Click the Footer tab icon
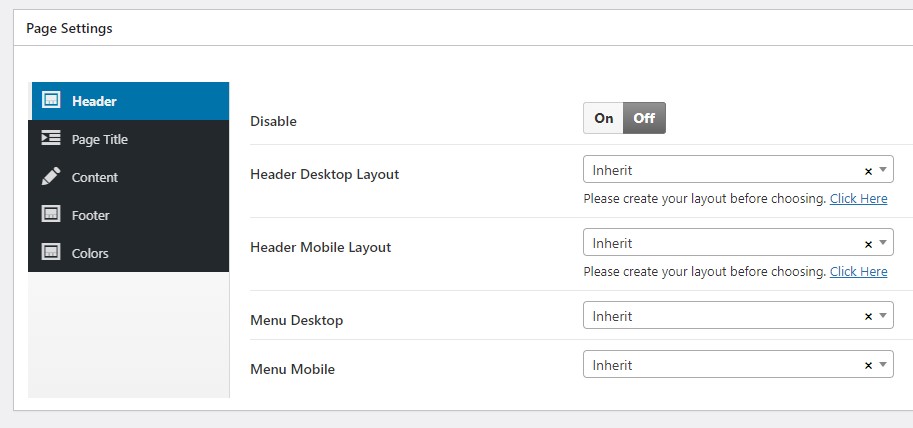This screenshot has height=428, width=913. [50, 215]
